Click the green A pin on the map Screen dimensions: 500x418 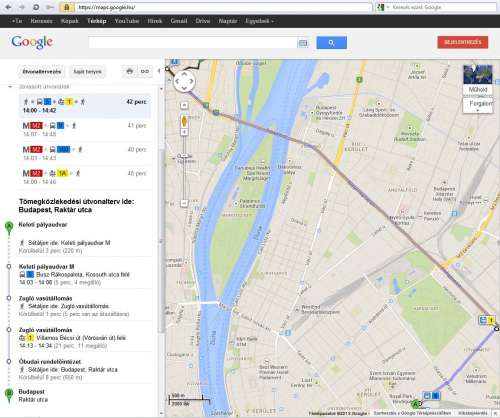click(x=416, y=404)
